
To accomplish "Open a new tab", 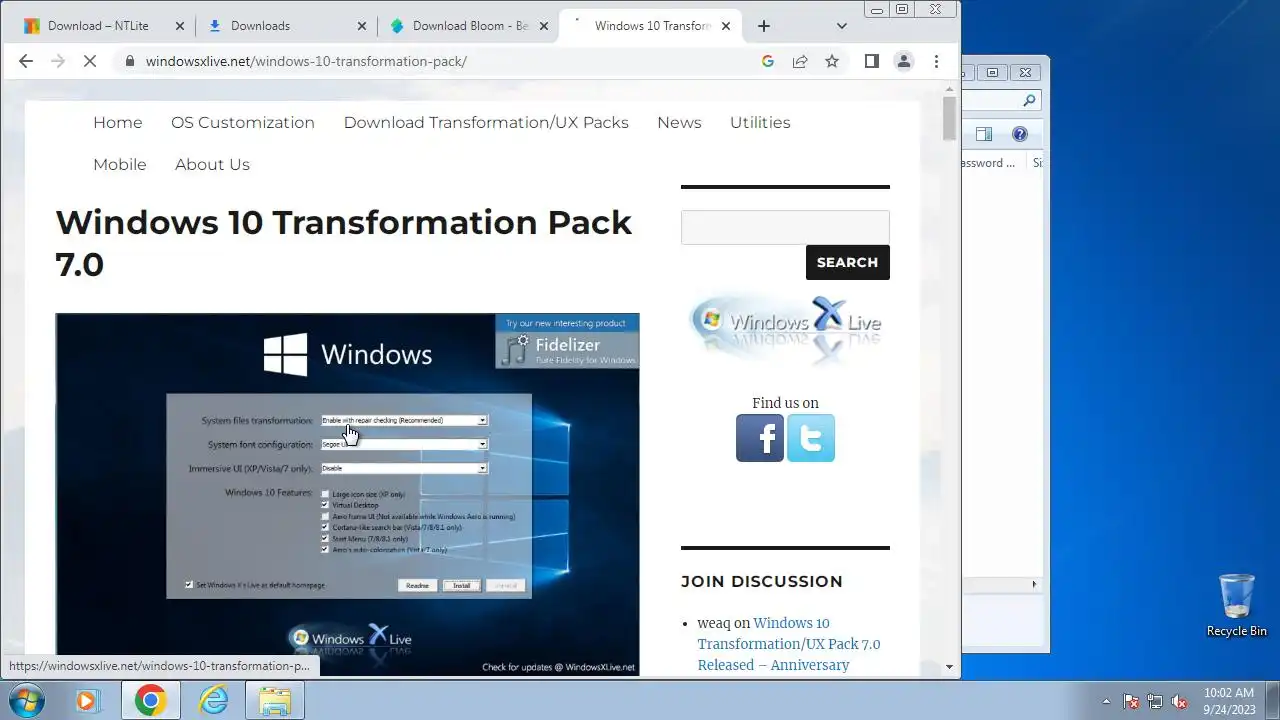I will [x=764, y=26].
